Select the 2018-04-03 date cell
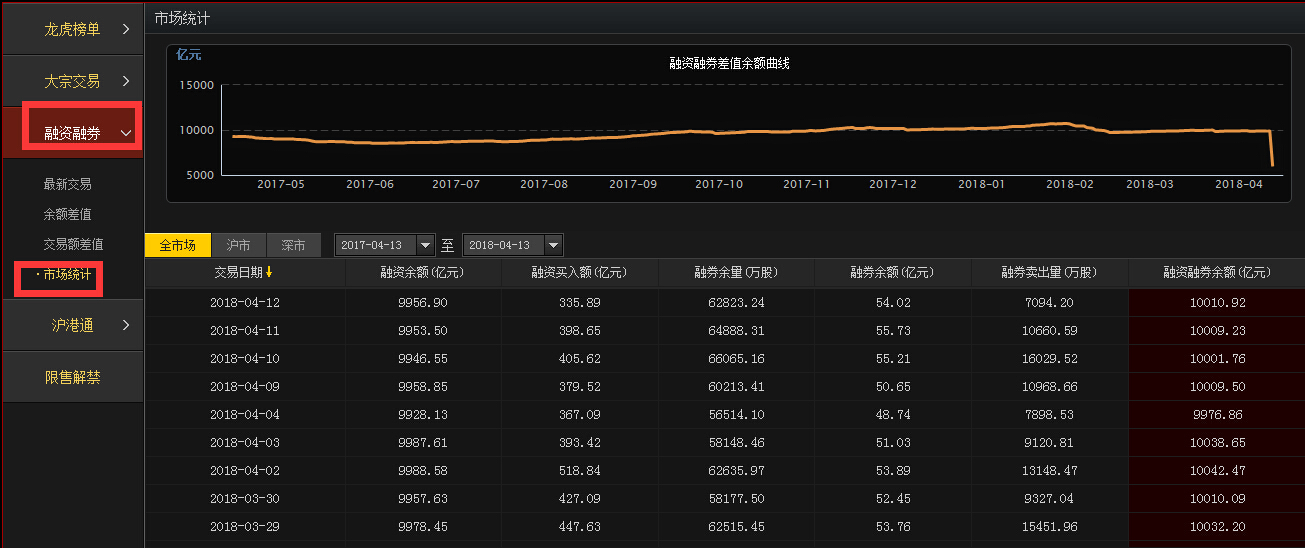The image size is (1305, 548). pyautogui.click(x=245, y=442)
